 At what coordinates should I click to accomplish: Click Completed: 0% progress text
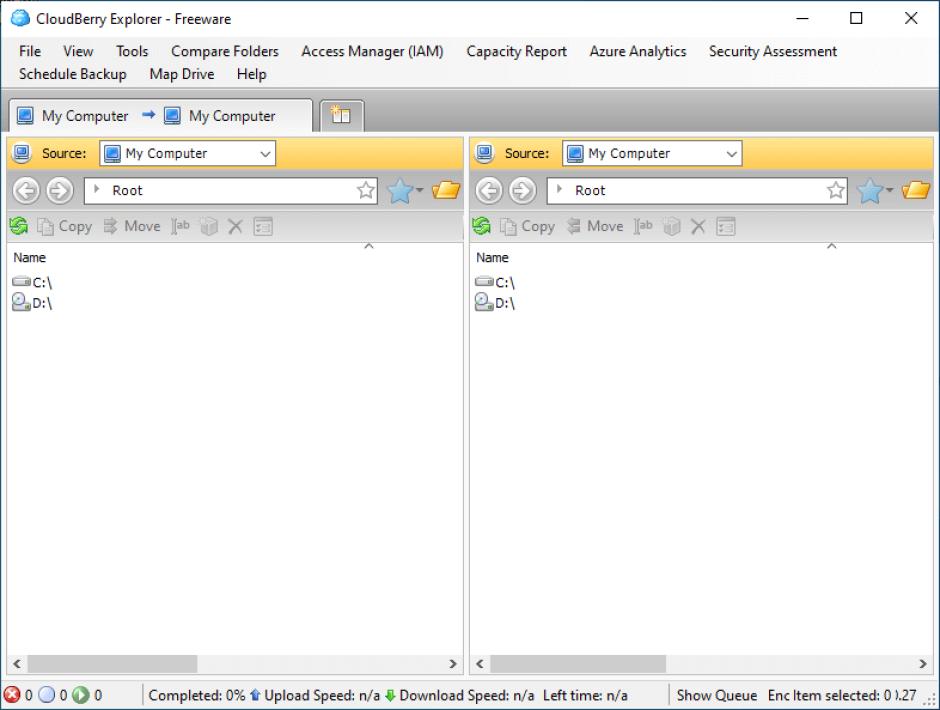197,695
